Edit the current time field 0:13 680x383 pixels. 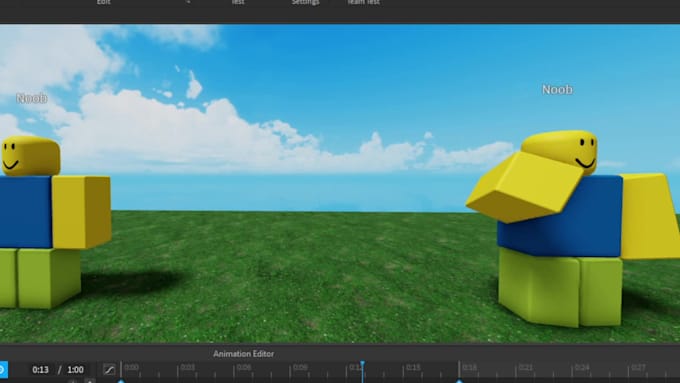[40, 370]
